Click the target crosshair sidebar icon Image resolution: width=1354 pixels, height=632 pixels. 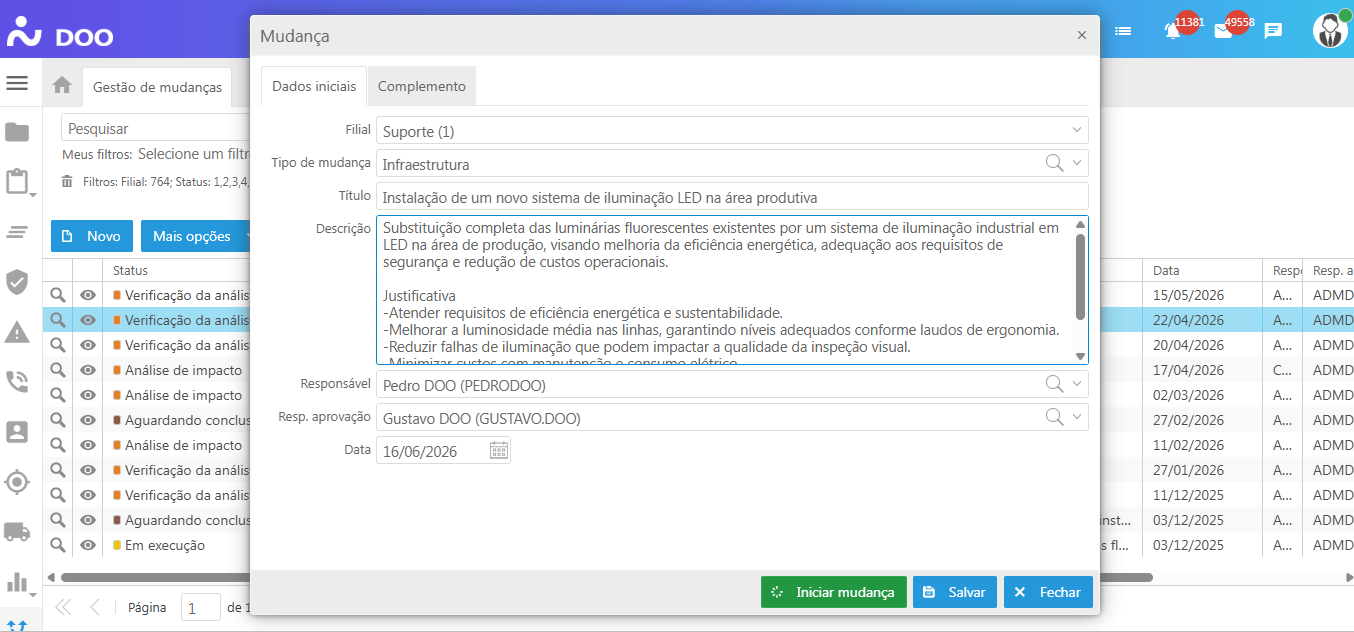[x=17, y=482]
